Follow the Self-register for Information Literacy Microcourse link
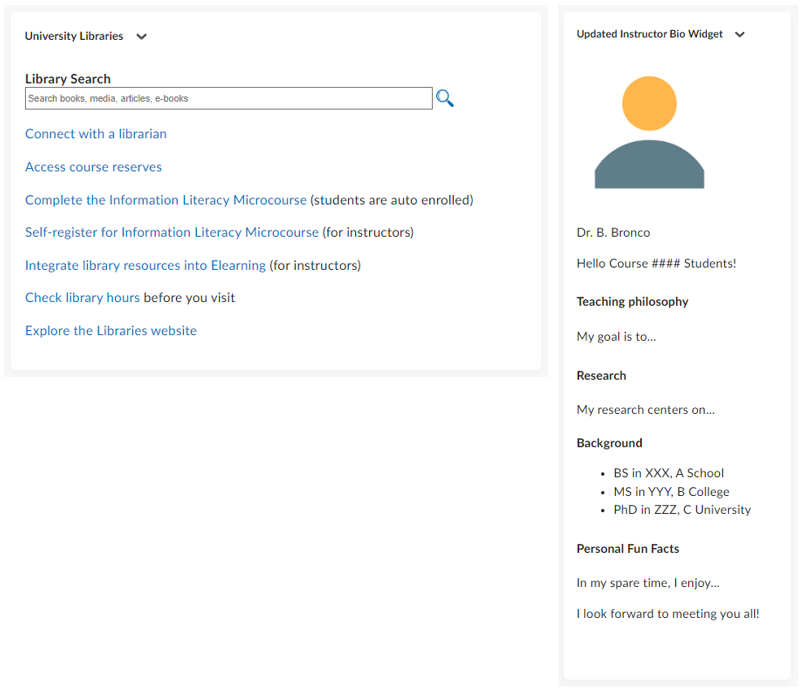Image resolution: width=803 pixels, height=692 pixels. tap(172, 232)
